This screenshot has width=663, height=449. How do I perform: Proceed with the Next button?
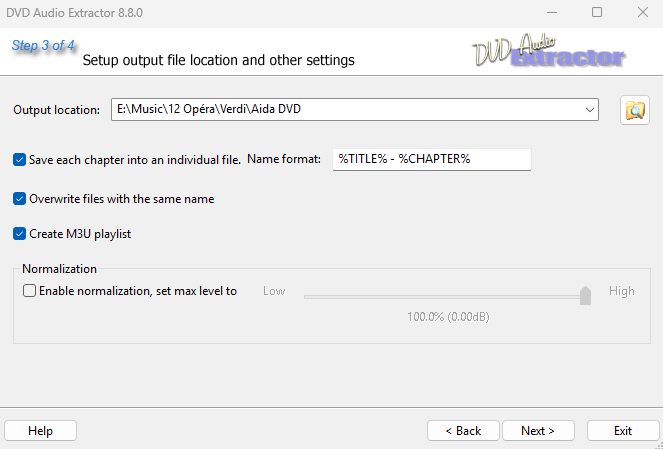(538, 431)
